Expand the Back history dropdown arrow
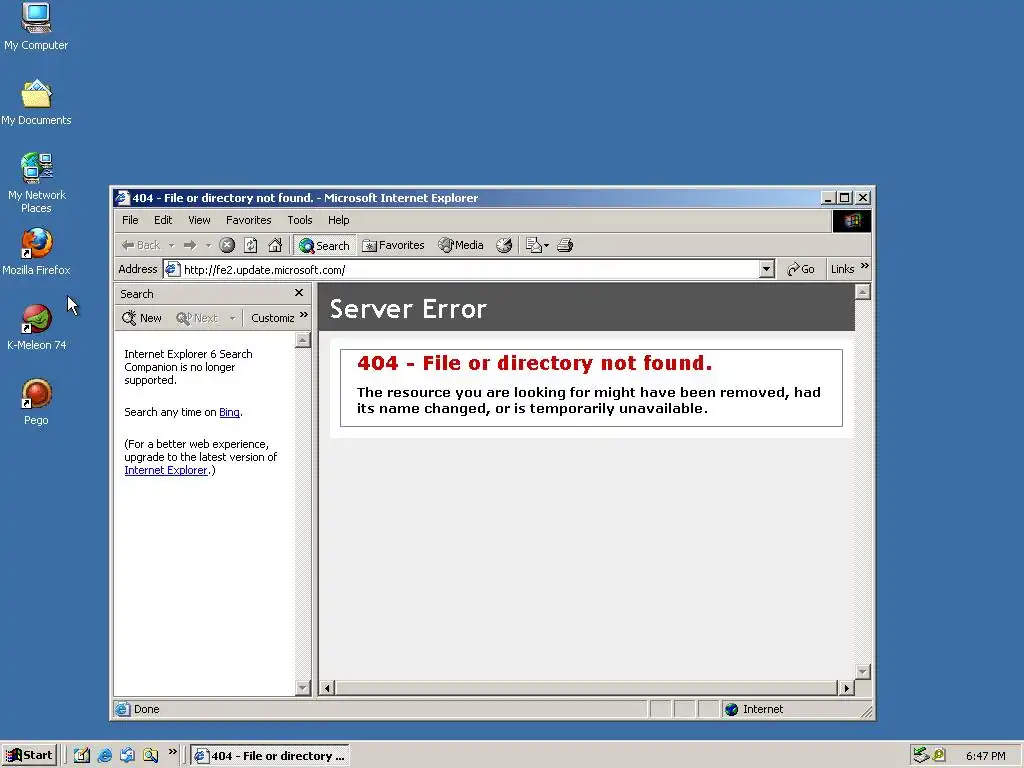1024x768 pixels. point(171,246)
